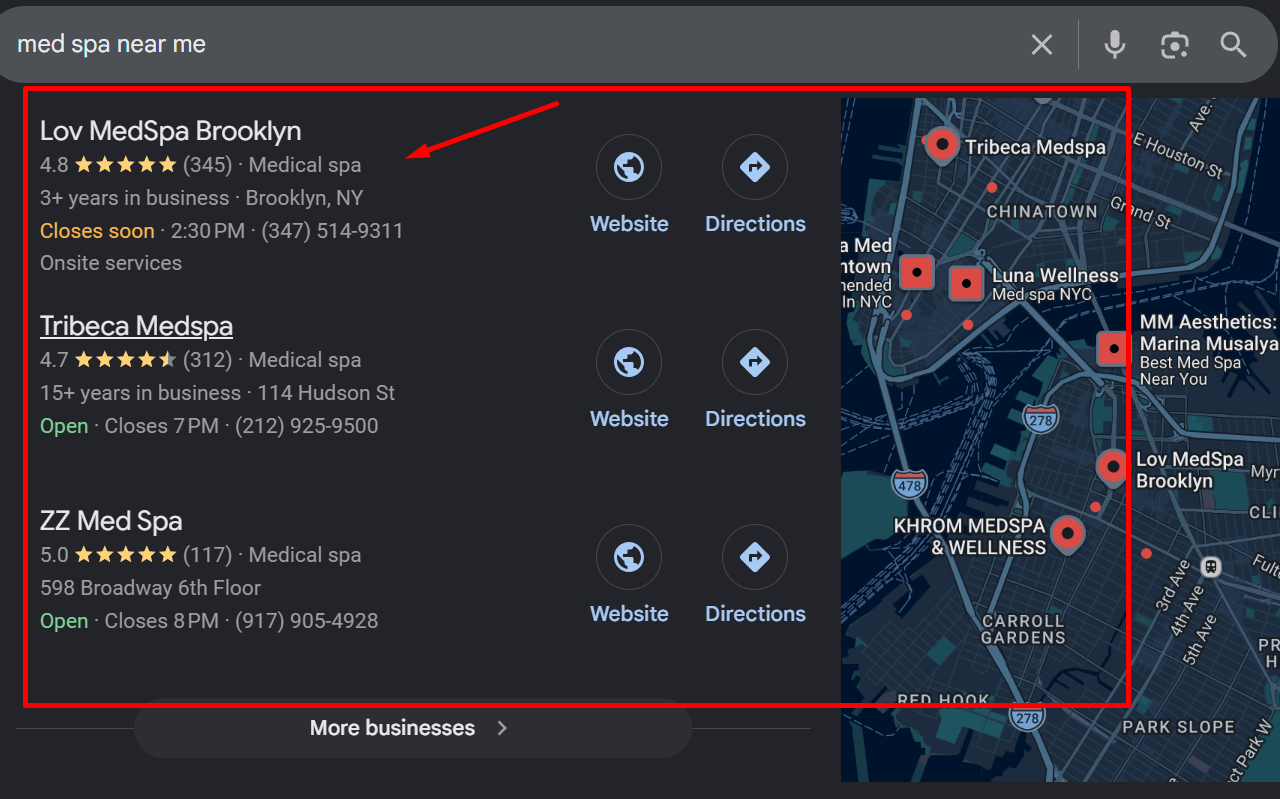The width and height of the screenshot is (1280, 799).
Task: Get Directions icon for Tribeca Medspa
Action: pos(755,362)
